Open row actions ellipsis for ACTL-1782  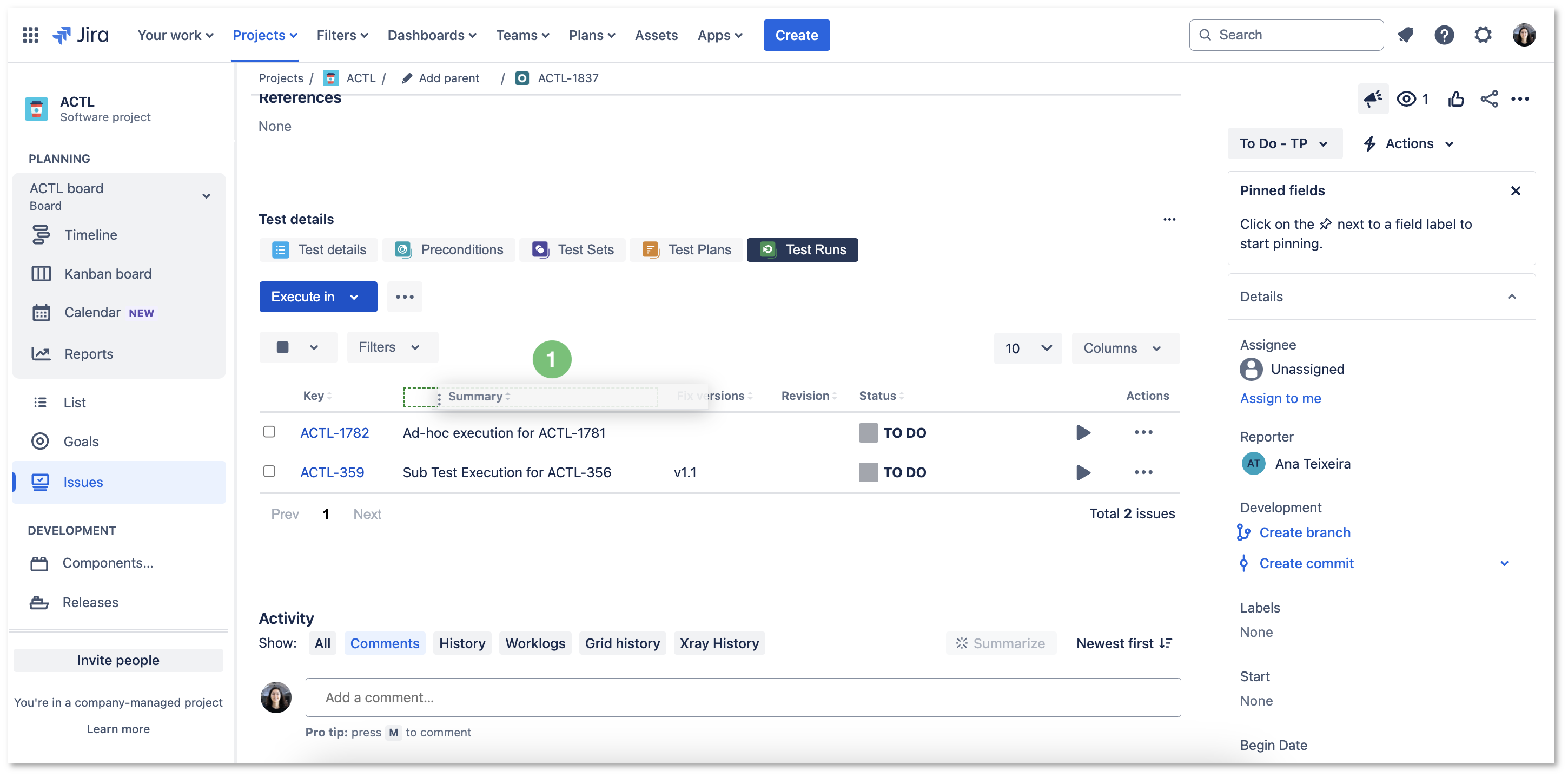[1143, 432]
